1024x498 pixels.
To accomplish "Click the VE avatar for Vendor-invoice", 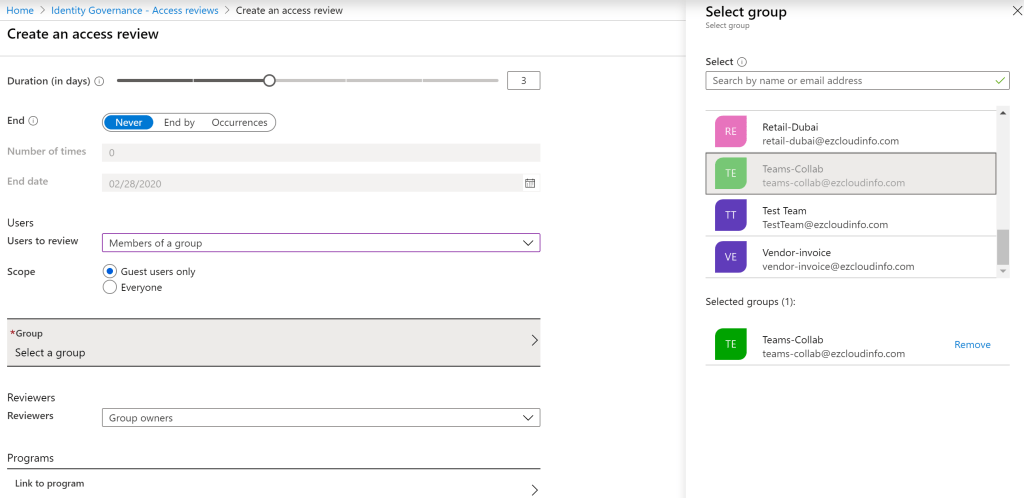I will click(x=731, y=258).
